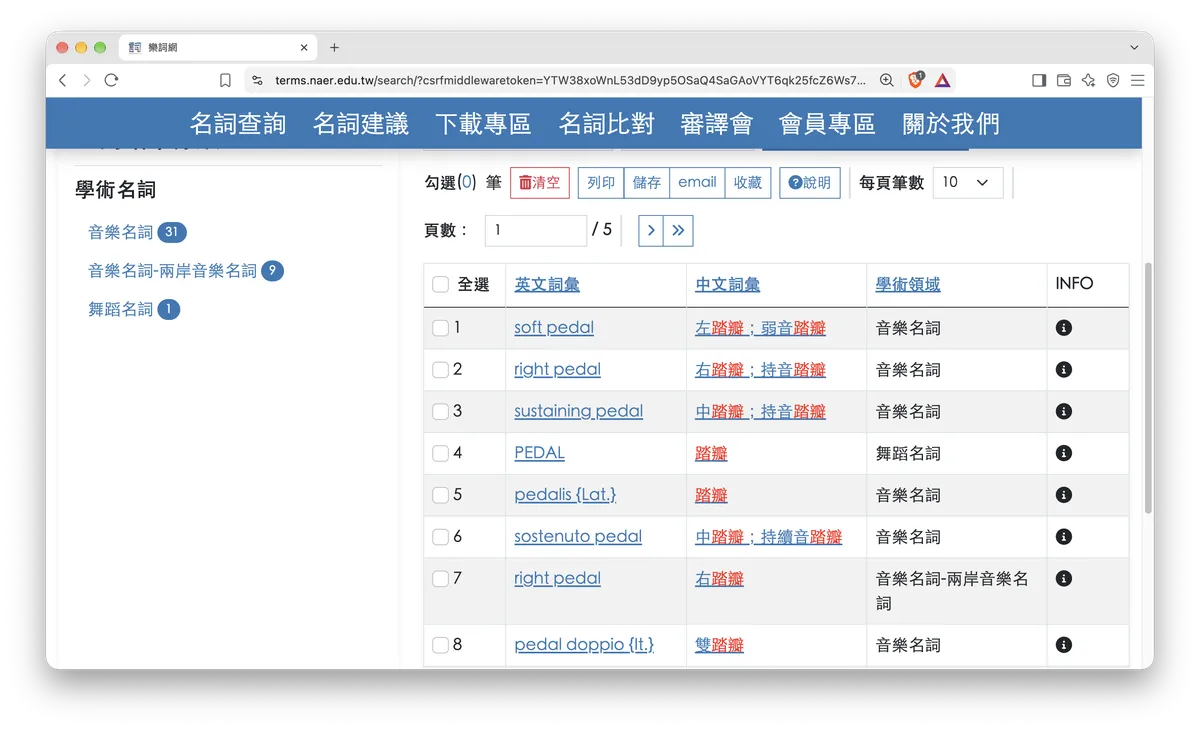This screenshot has width=1200, height=730.
Task: Click the 列印 print button
Action: [601, 183]
